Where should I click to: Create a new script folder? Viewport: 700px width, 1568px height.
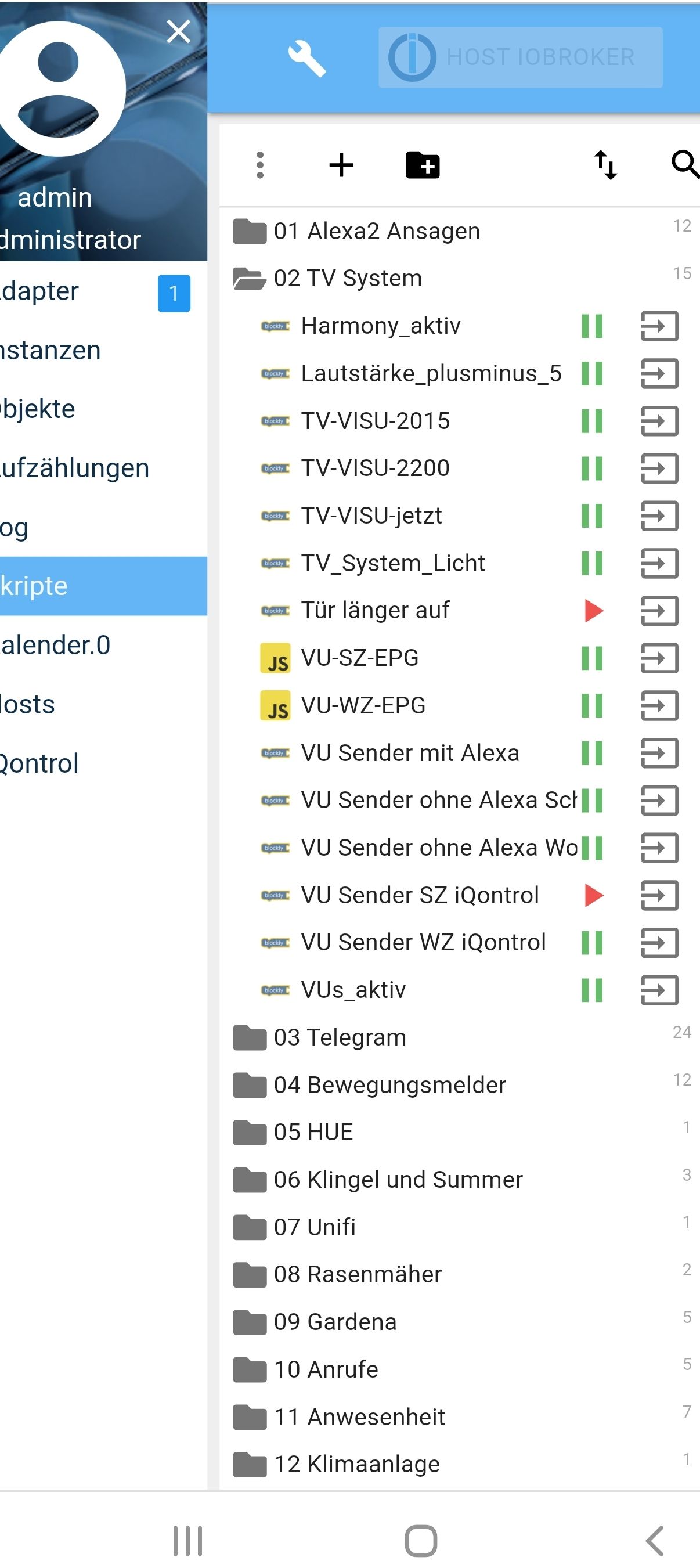[x=423, y=165]
